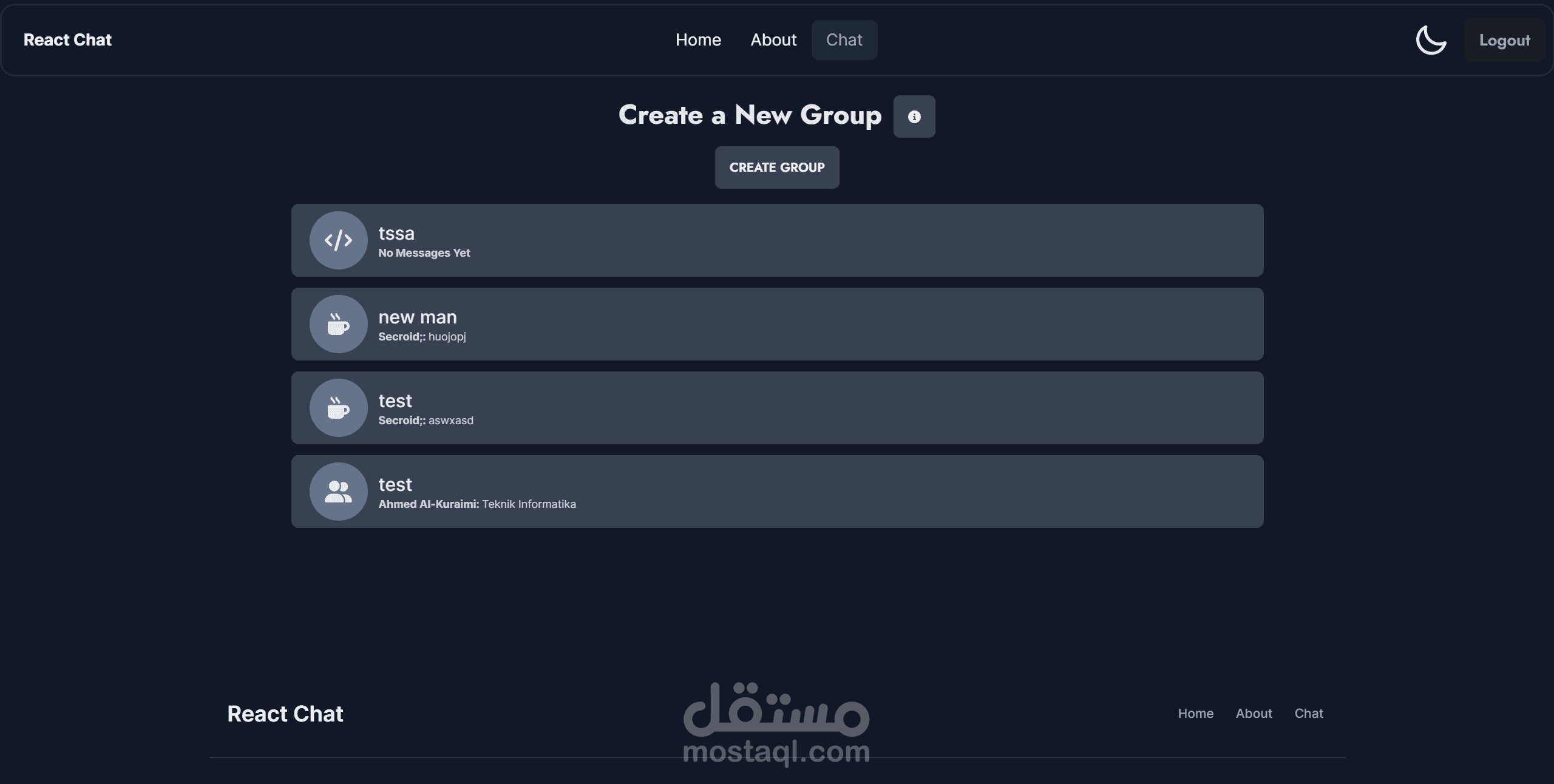Click coffee cup avatar beside aswxasd message
1554x784 pixels.
point(338,408)
